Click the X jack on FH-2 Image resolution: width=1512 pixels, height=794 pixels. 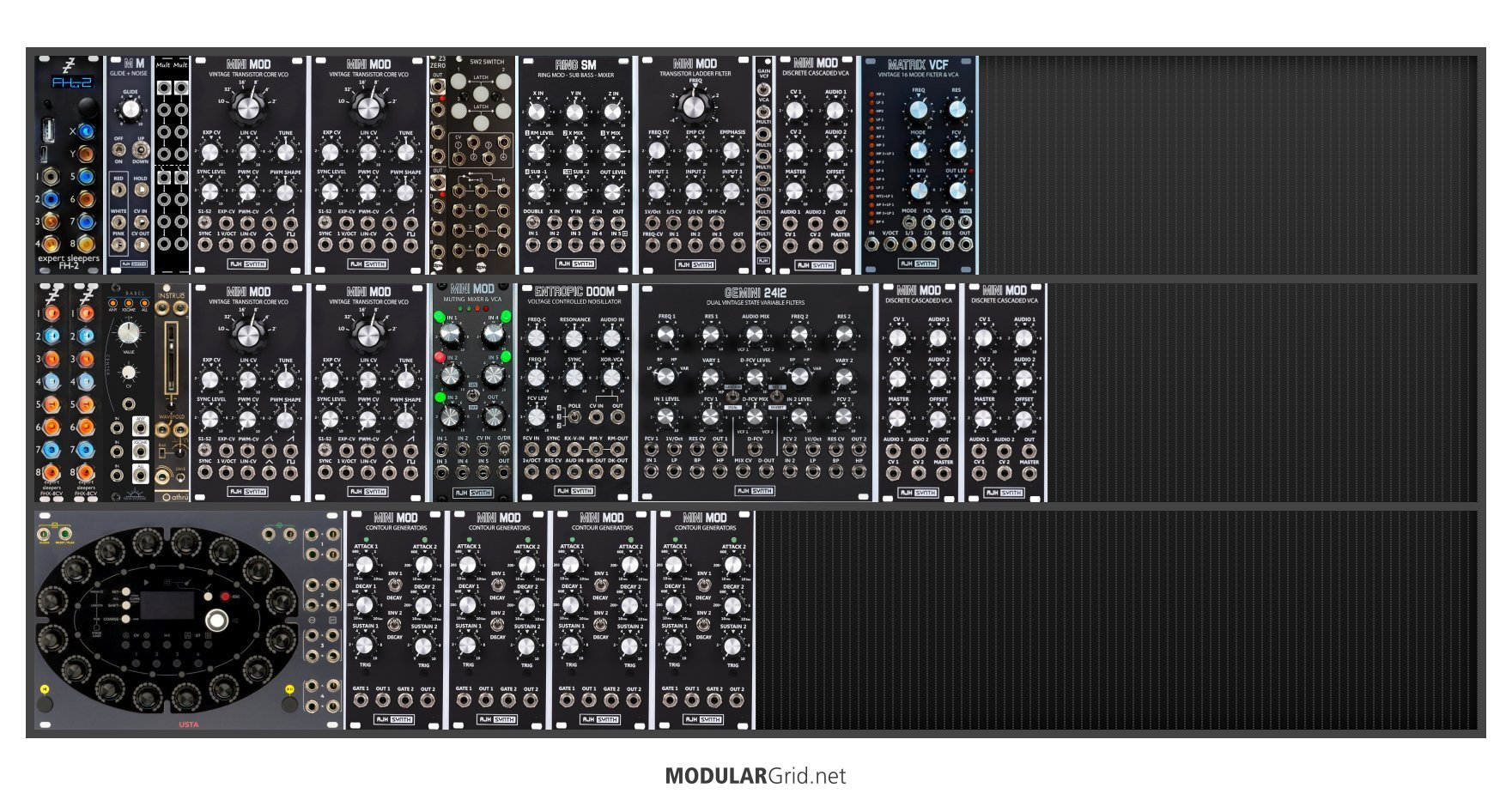86,131
